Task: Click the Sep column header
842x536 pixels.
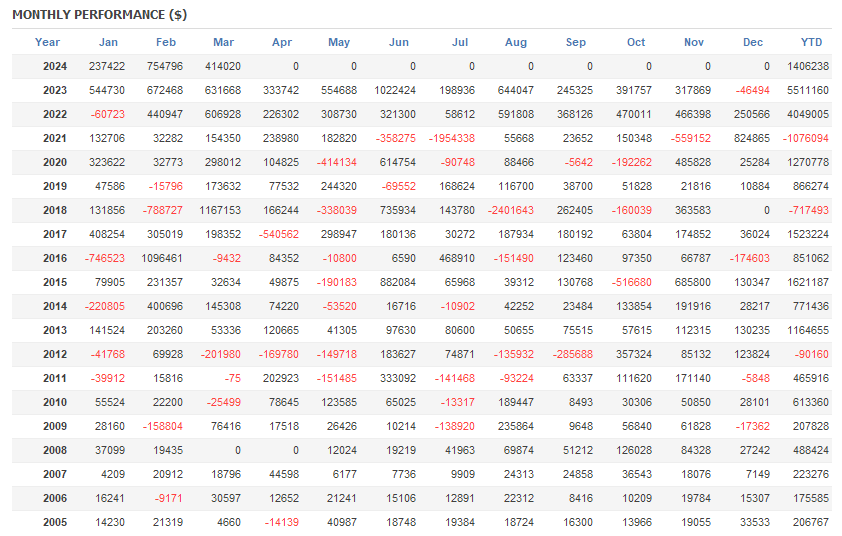Action: [x=576, y=42]
